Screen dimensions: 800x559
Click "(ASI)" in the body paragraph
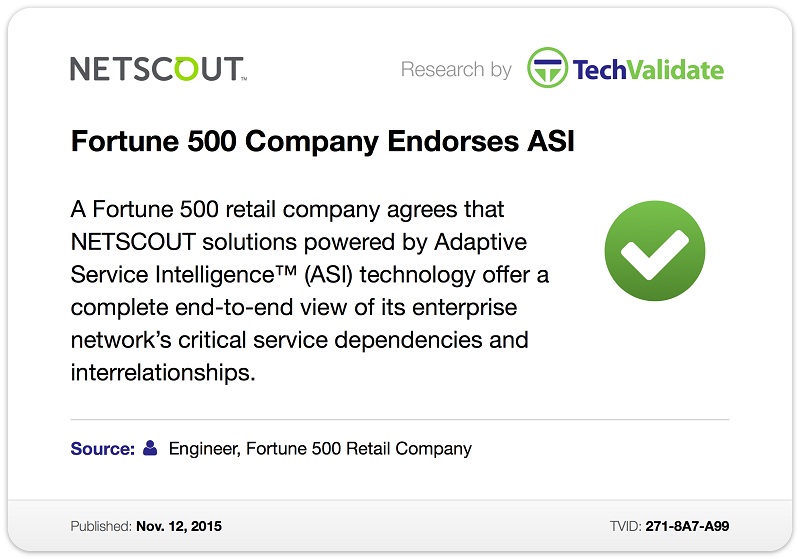(x=329, y=275)
